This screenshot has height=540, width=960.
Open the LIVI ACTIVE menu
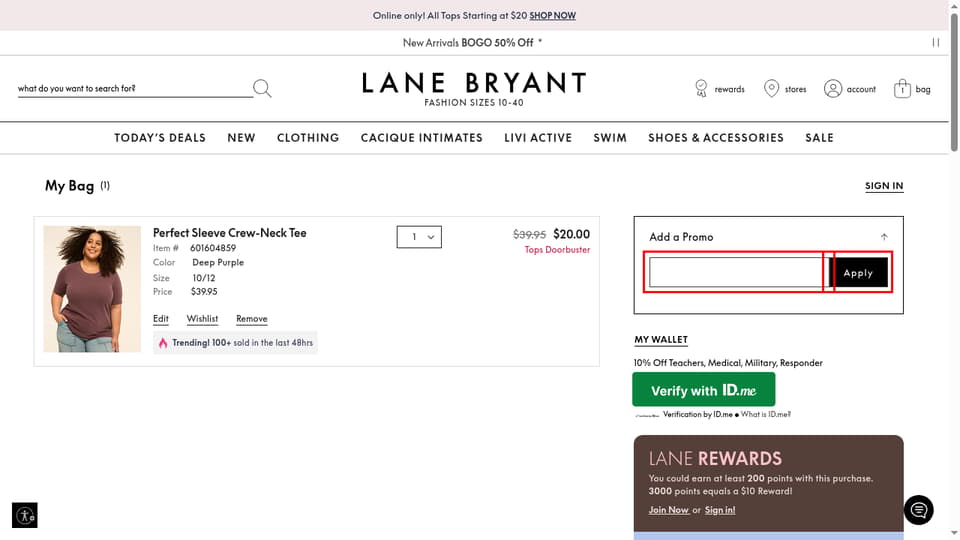538,138
